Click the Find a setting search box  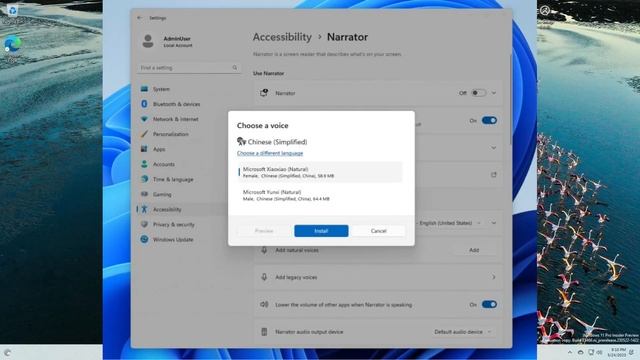pyautogui.click(x=189, y=68)
